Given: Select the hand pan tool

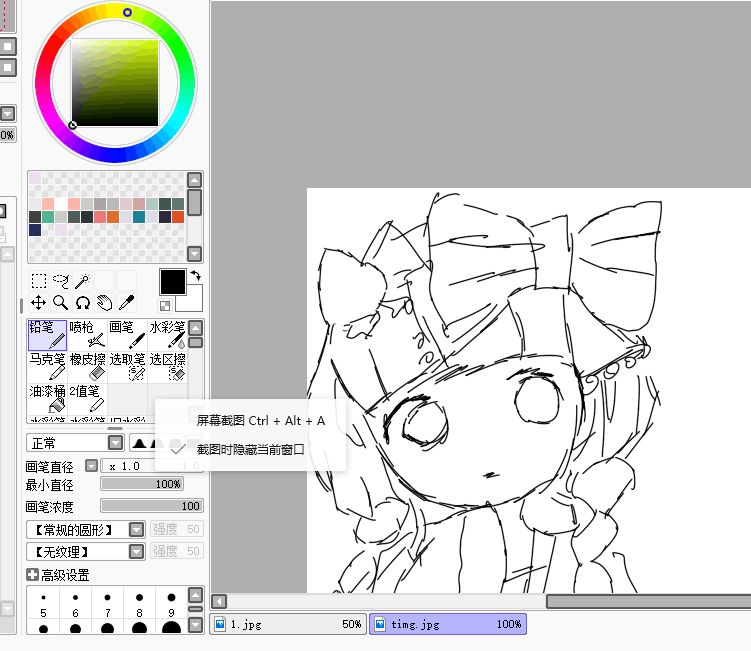Looking at the screenshot, I should [104, 303].
